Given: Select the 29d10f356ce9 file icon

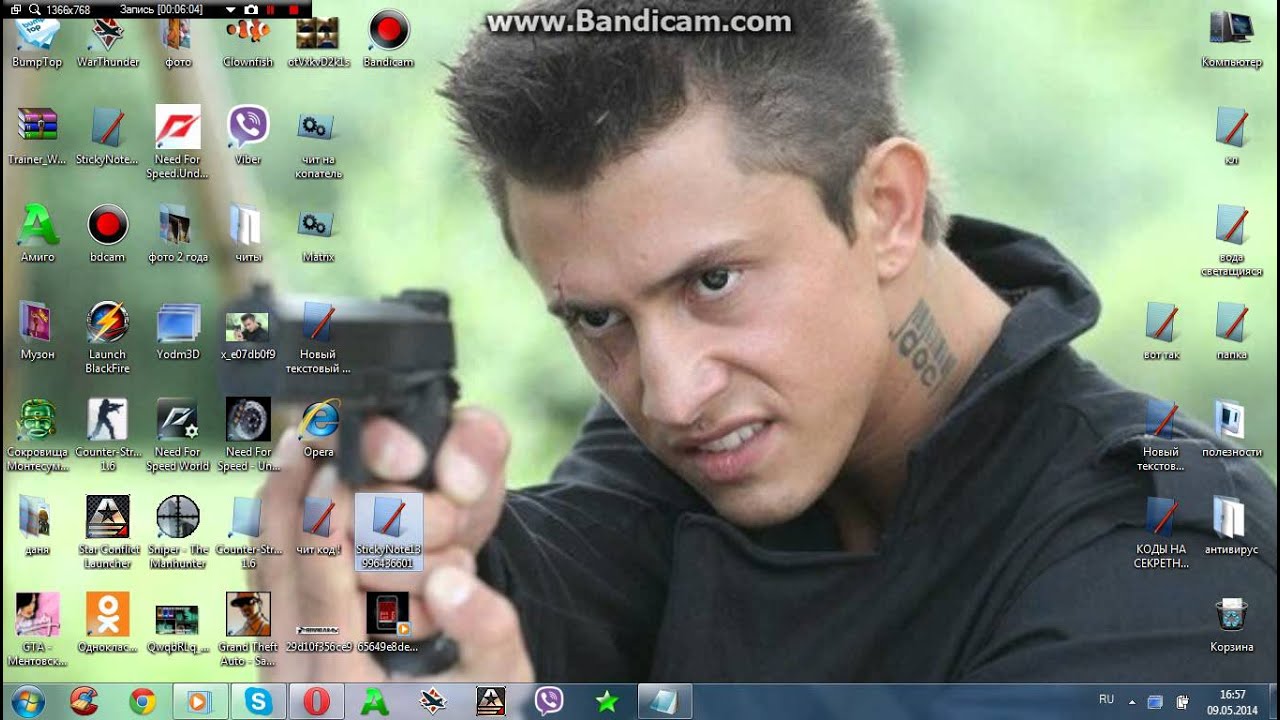Looking at the screenshot, I should [x=318, y=637].
